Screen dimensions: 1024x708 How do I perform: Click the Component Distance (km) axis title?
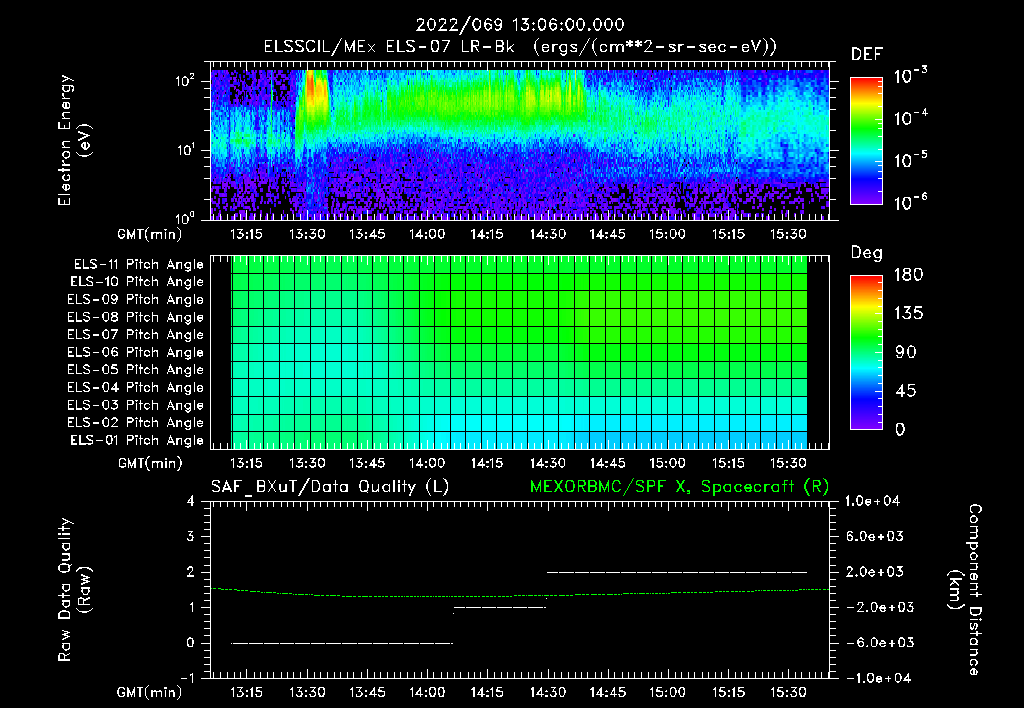click(x=966, y=590)
